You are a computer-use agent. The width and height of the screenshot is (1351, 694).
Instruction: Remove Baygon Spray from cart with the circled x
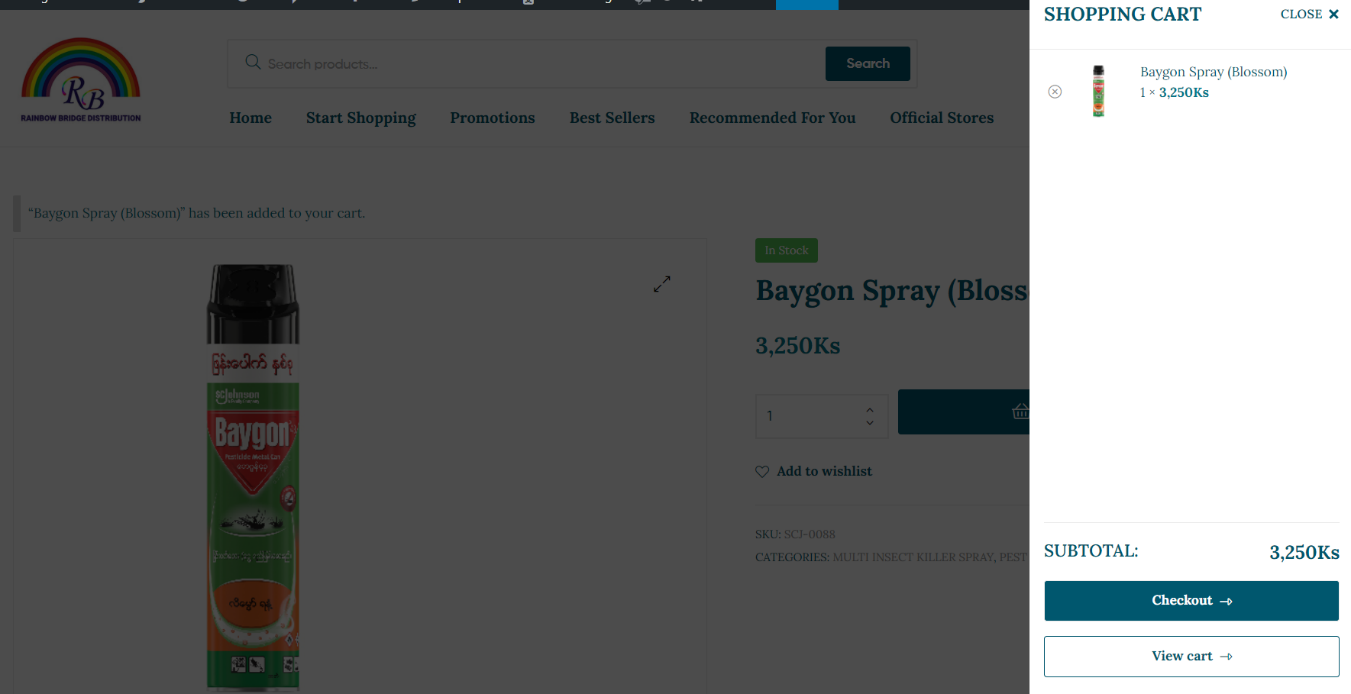[x=1055, y=92]
